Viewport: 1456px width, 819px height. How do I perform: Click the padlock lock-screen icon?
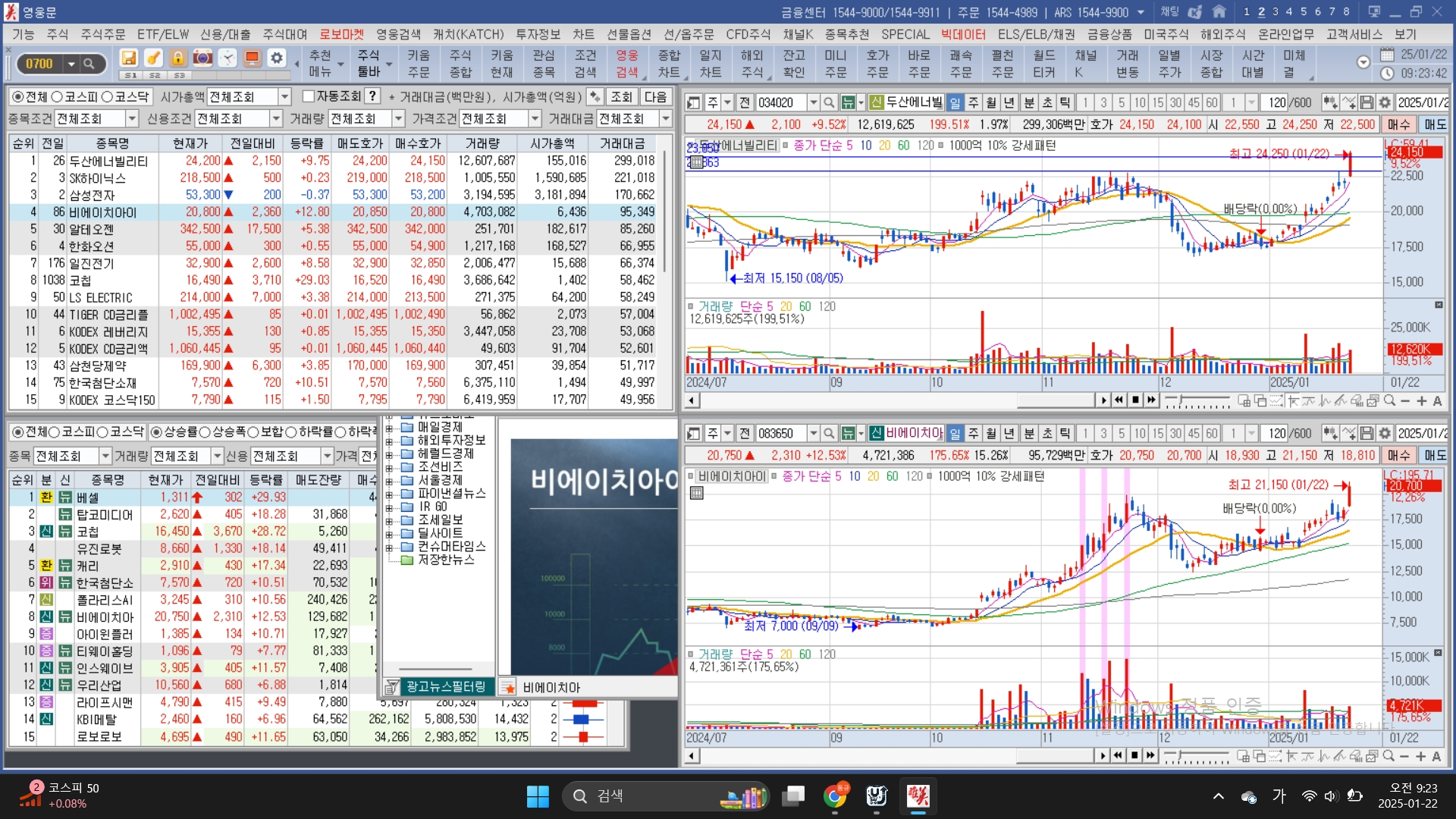pyautogui.click(x=178, y=58)
